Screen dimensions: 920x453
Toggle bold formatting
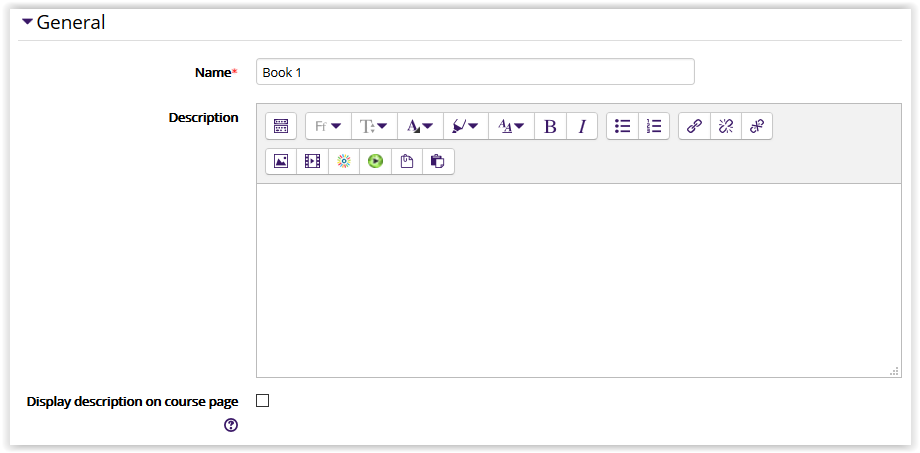point(550,126)
